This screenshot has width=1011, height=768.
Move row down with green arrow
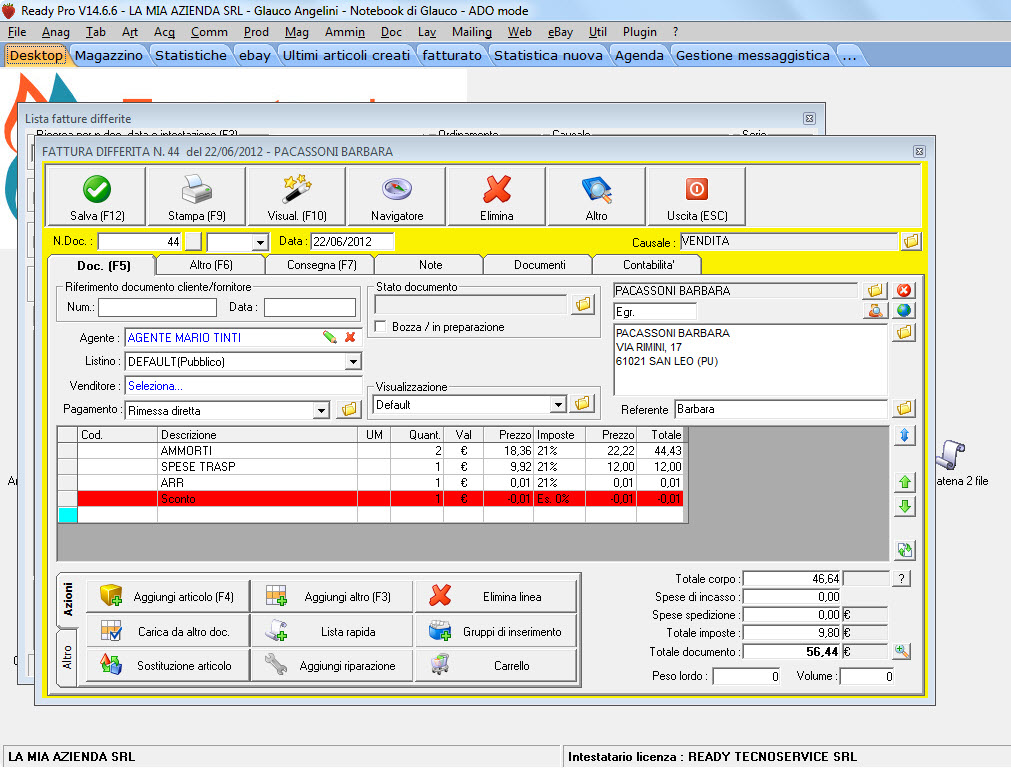pos(905,506)
